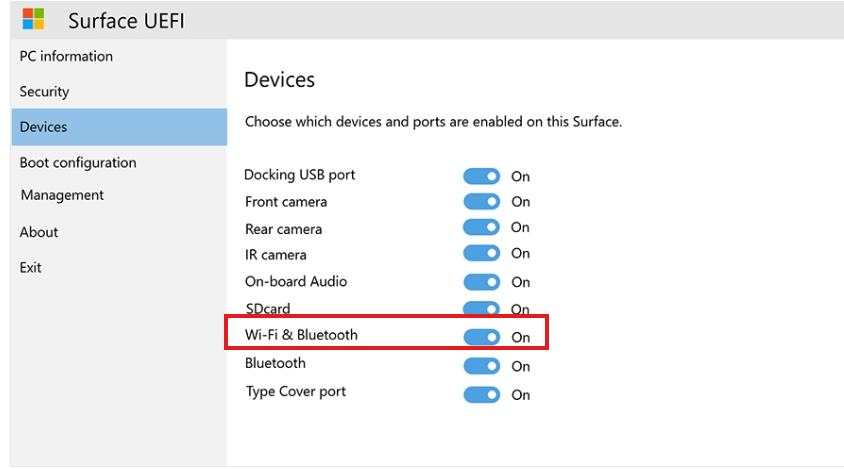
Task: Click Exit in the sidebar
Action: pos(31,267)
